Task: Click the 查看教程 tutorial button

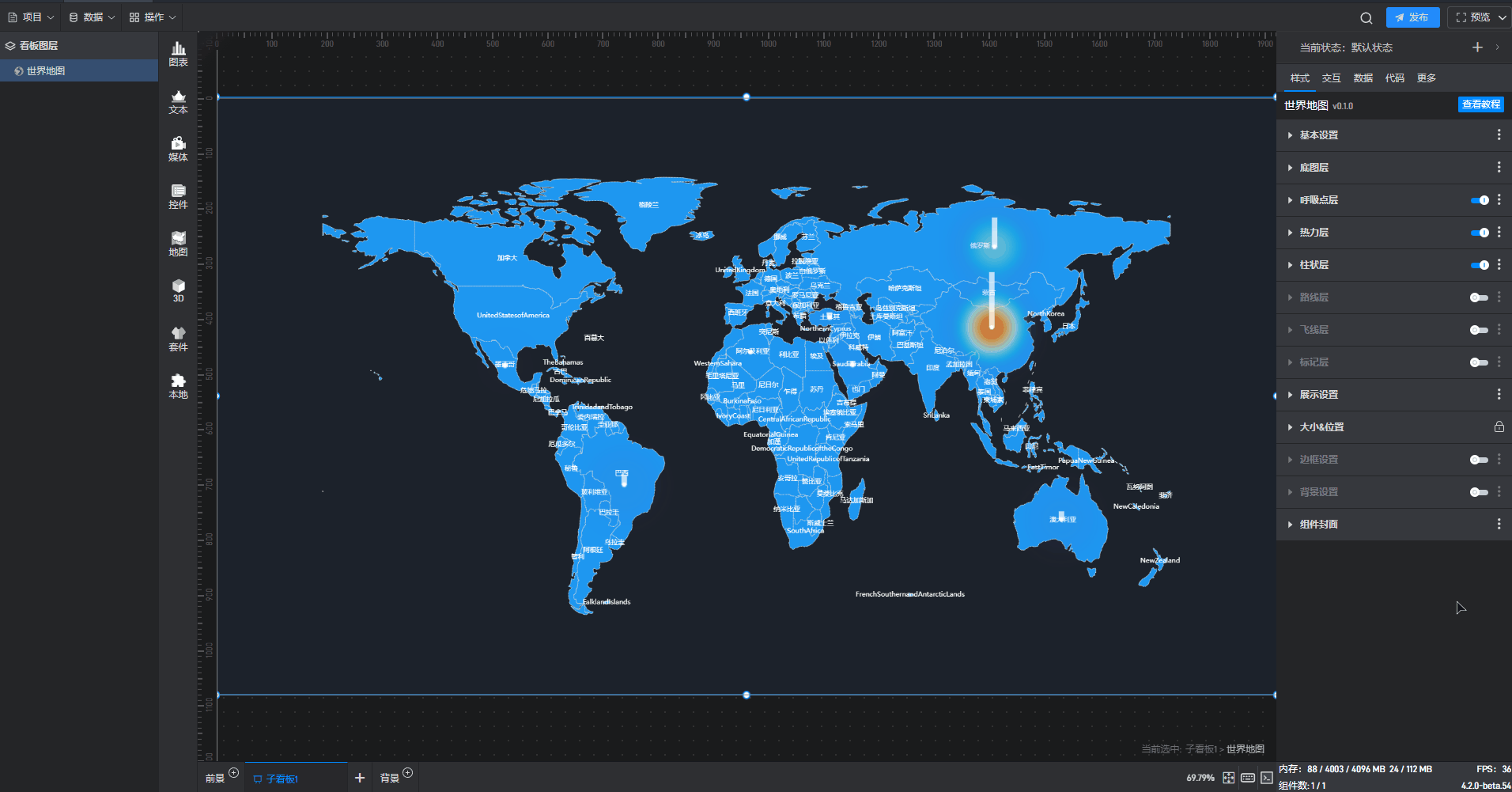Action: (x=1480, y=104)
